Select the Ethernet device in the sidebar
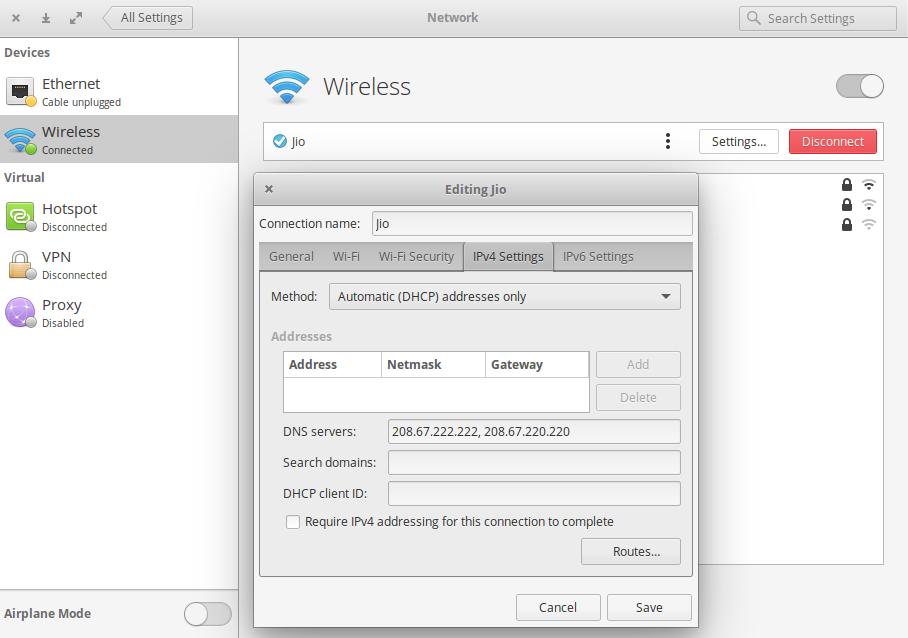 tap(70, 91)
